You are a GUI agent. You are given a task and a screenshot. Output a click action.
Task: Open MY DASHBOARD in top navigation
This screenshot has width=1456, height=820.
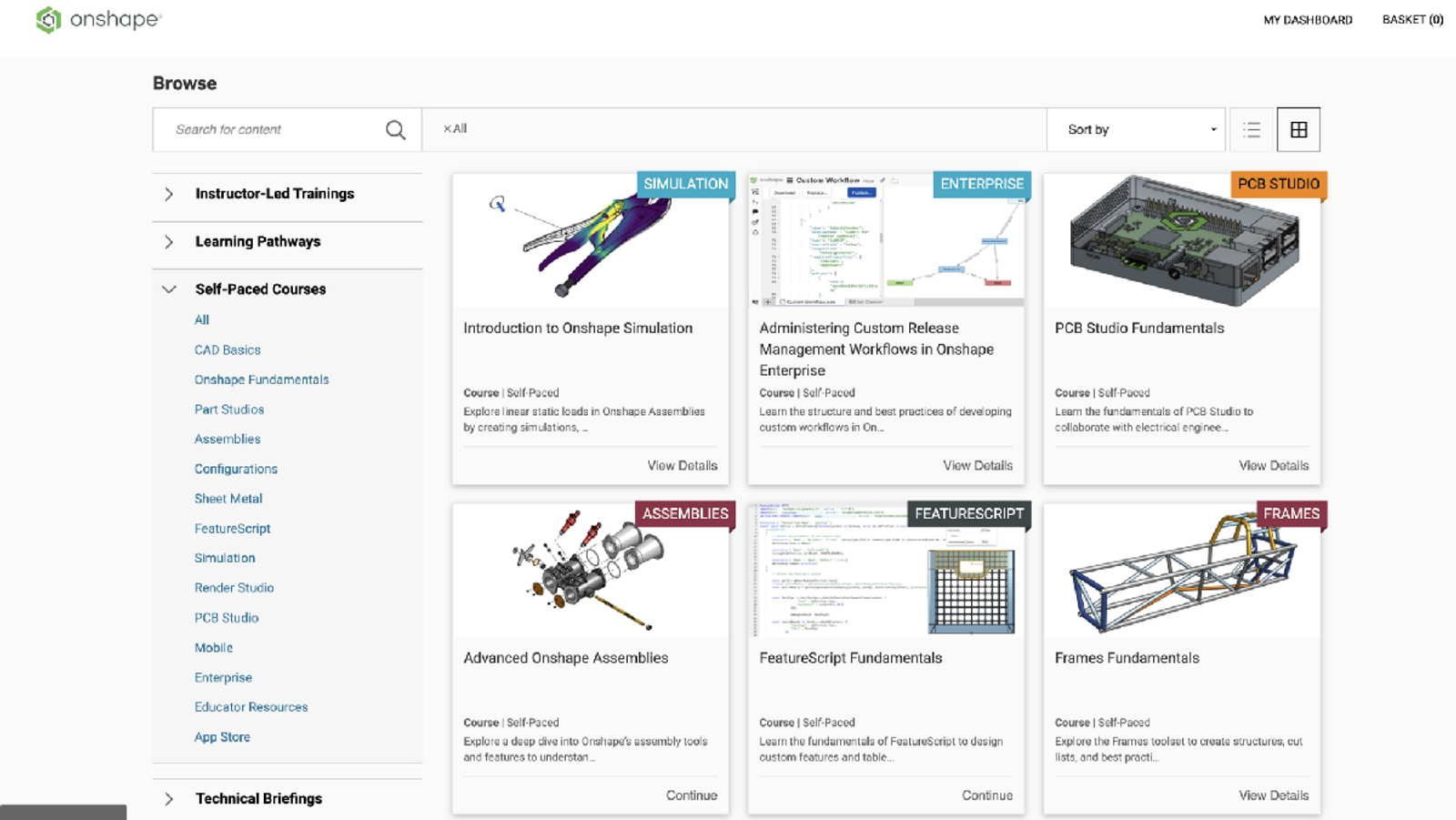click(1308, 20)
